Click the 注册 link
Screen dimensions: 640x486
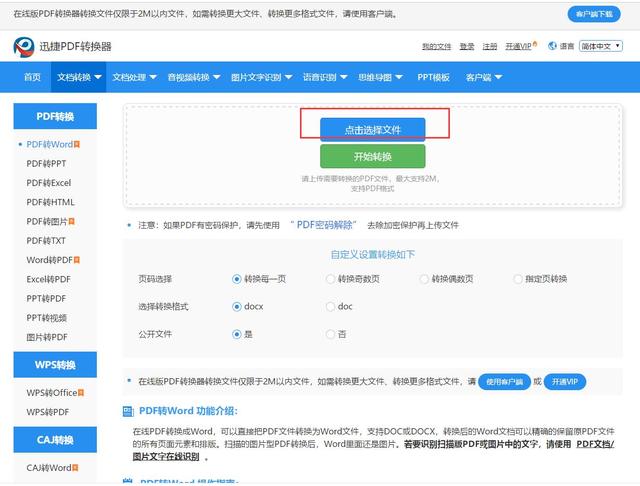490,47
